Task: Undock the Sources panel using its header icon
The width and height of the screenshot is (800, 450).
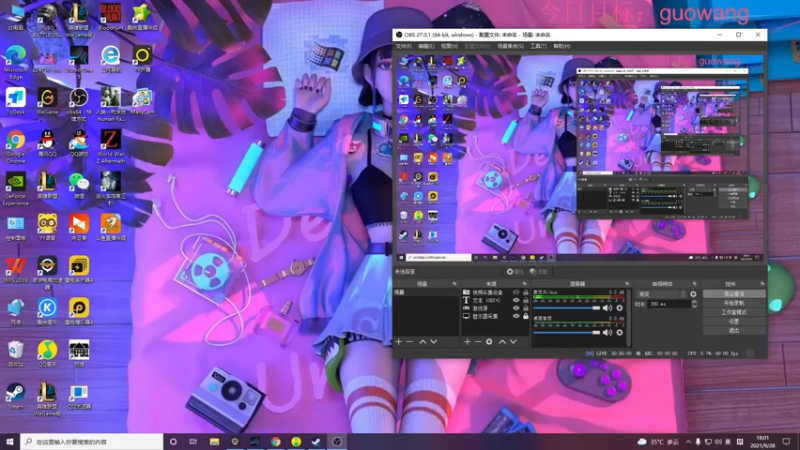Action: click(524, 284)
